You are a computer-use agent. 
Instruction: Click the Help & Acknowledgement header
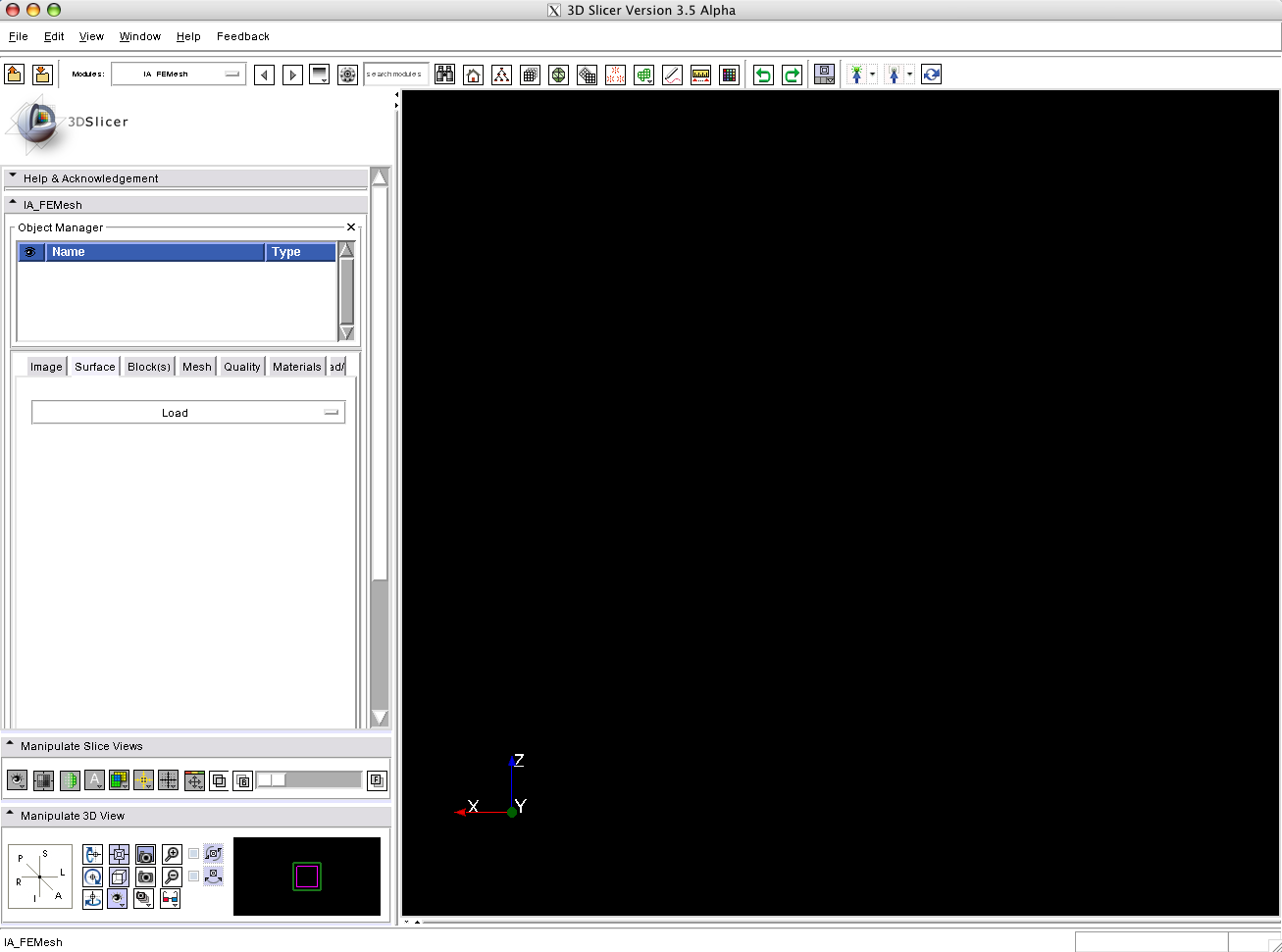click(90, 178)
